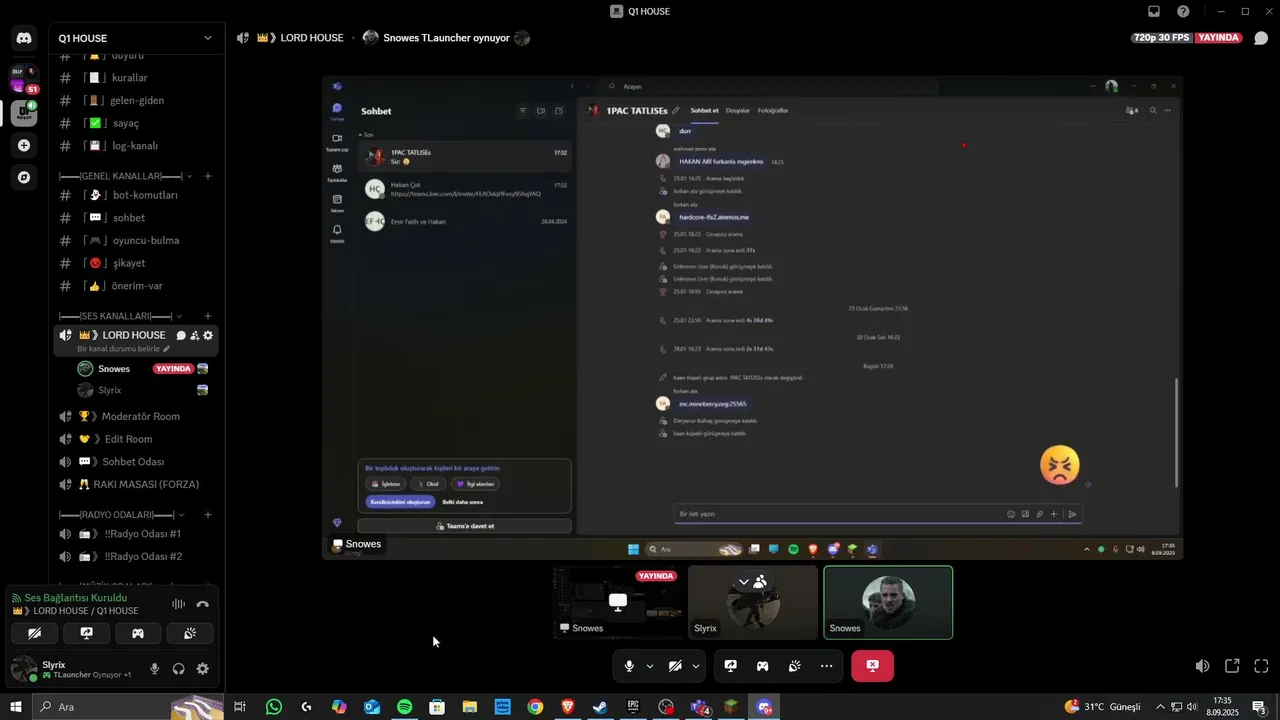
Task: Open the server folder with 51 badge
Action: click(24, 79)
